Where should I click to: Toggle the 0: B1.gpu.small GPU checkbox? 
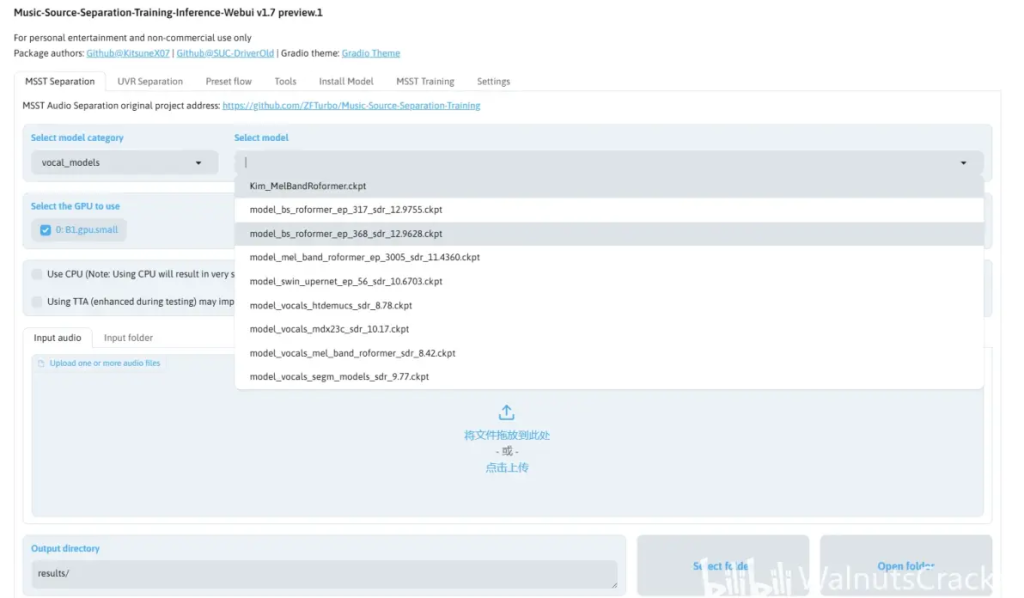click(x=45, y=230)
